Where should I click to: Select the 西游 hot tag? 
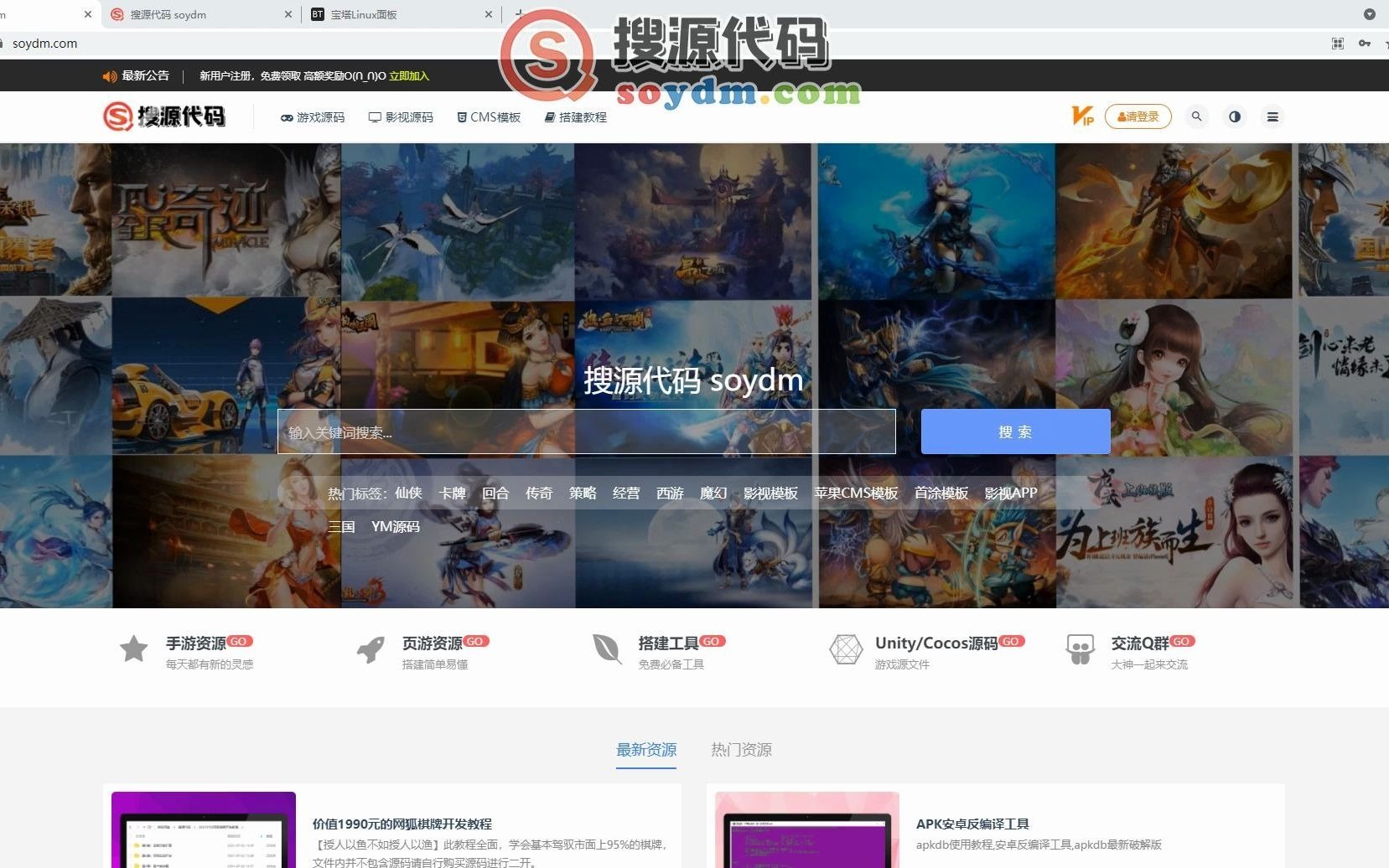pos(670,493)
